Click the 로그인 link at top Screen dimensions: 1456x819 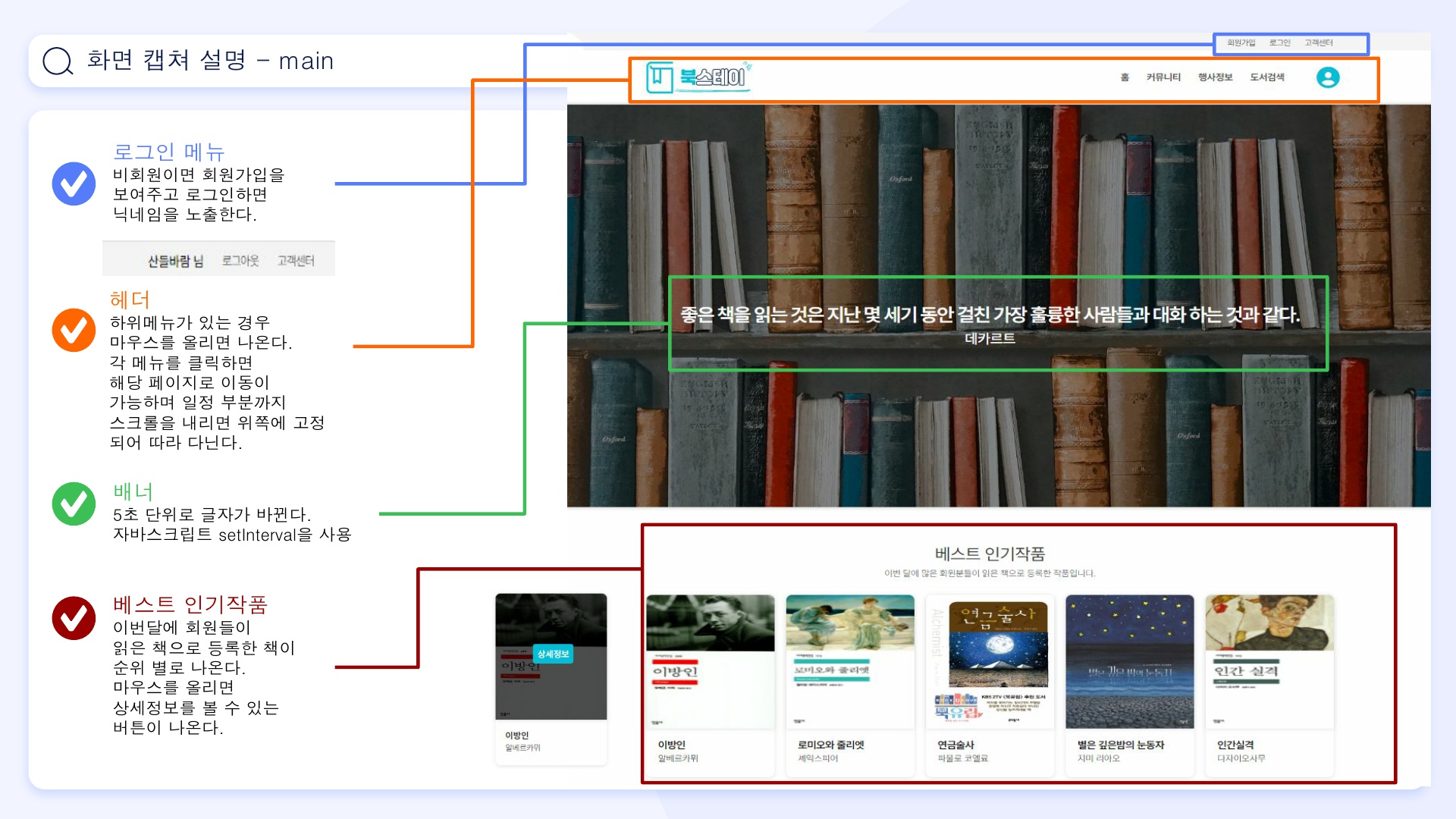(1279, 43)
